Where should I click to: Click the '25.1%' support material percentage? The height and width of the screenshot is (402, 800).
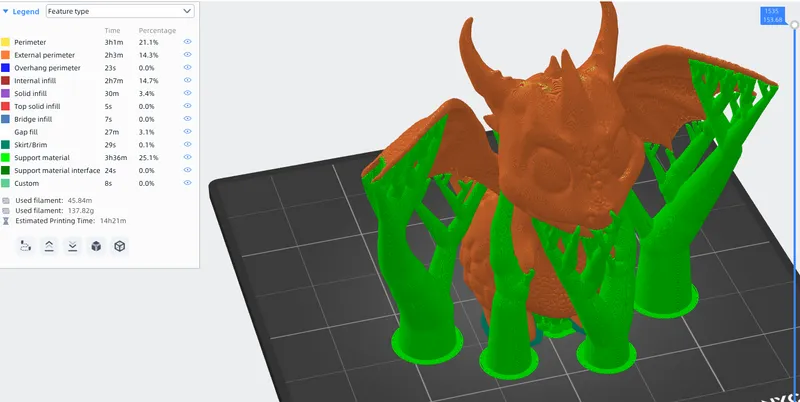coord(148,158)
